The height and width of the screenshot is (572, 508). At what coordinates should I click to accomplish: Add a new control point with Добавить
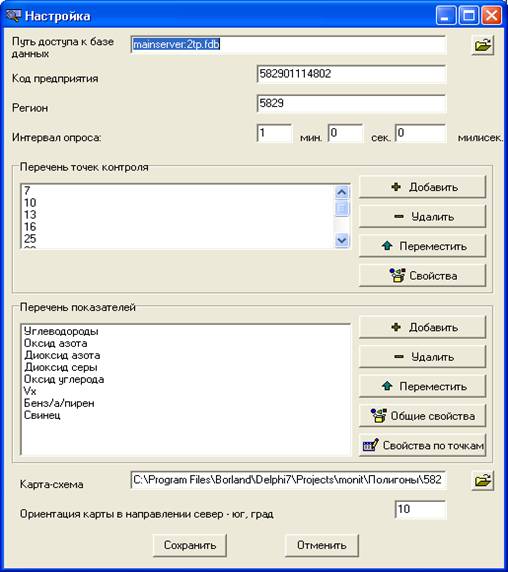(422, 187)
